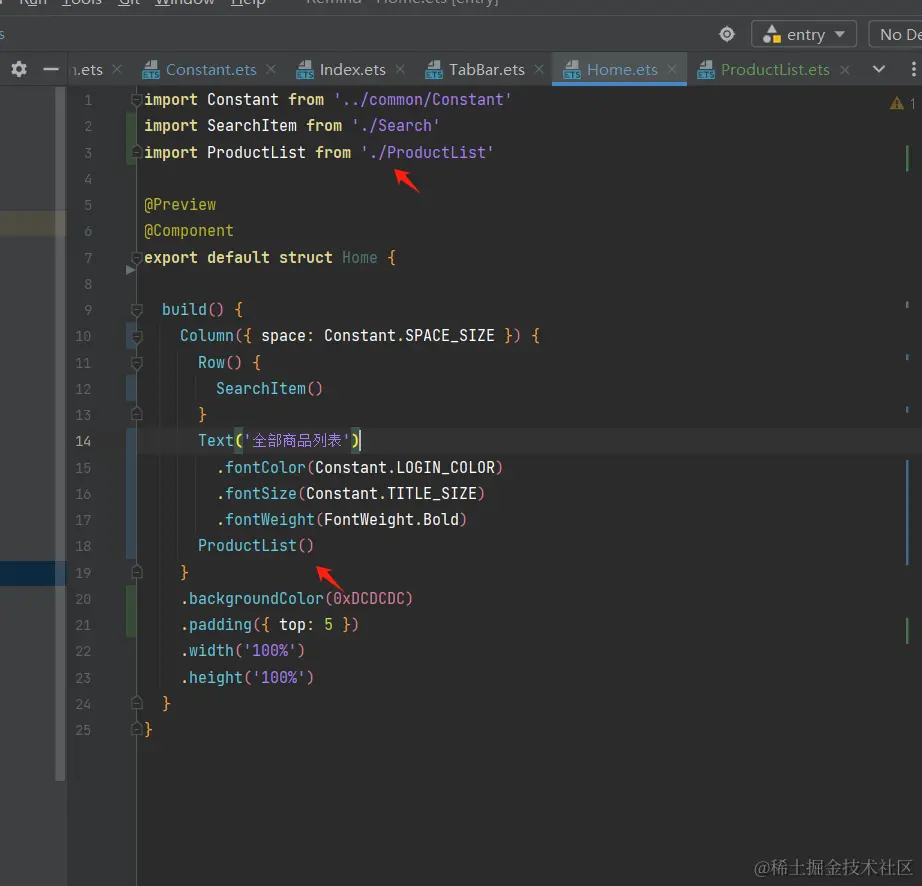Close the Index.ets tab
922x886 pixels.
click(x=400, y=69)
